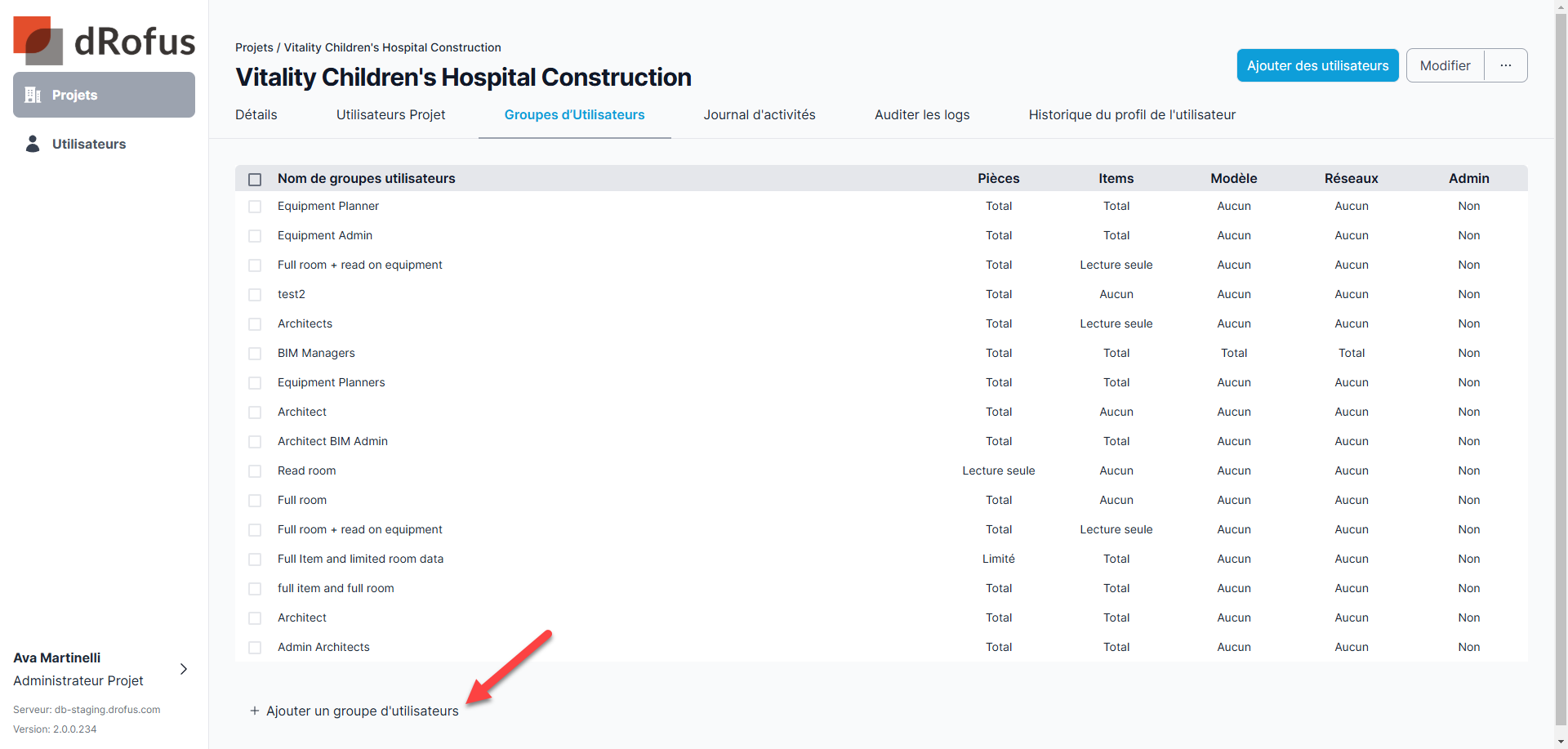Open Journal d'activités tab
The height and width of the screenshot is (749, 1568).
(x=759, y=114)
